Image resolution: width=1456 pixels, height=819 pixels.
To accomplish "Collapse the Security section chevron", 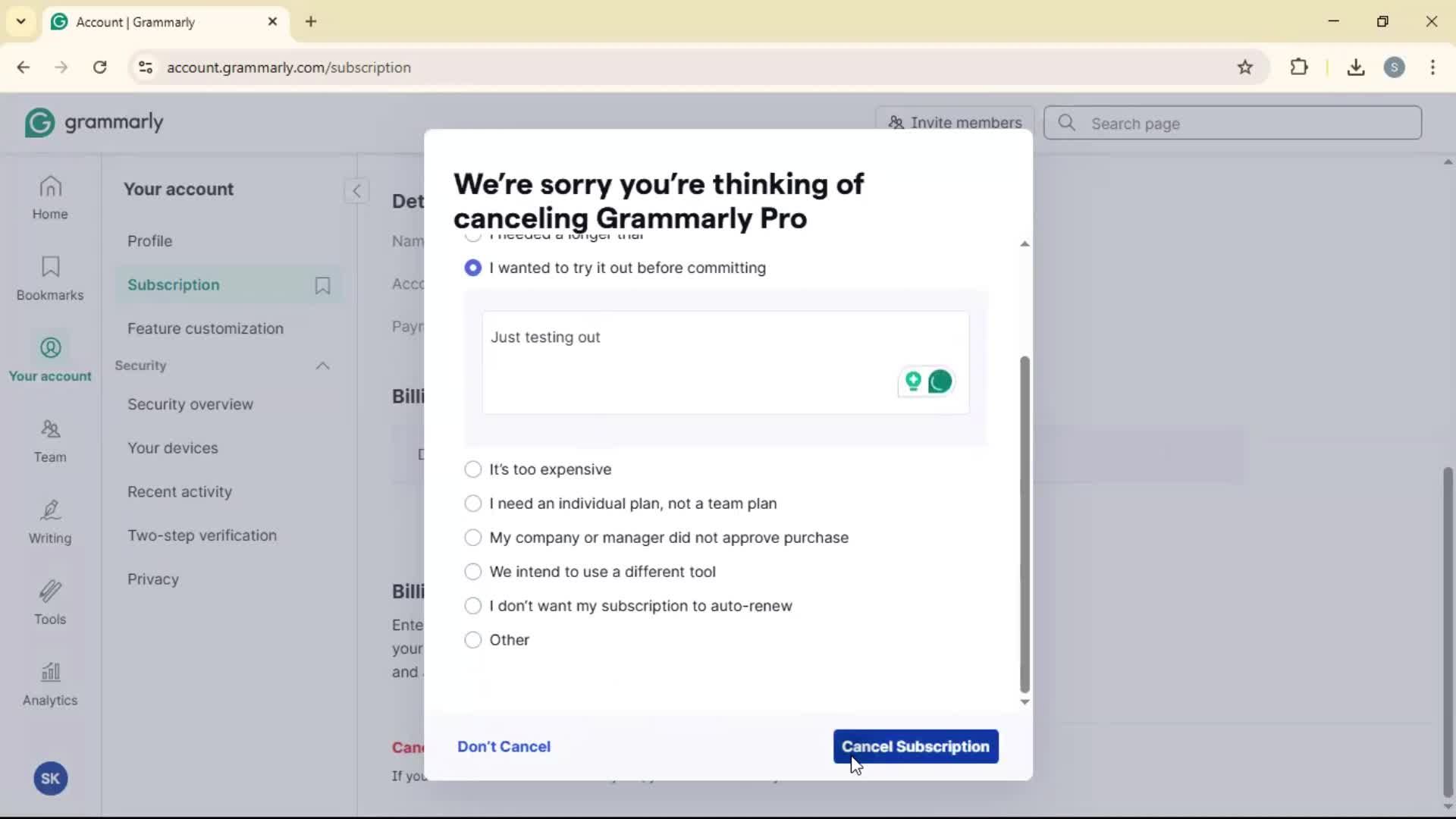I will 322,366.
